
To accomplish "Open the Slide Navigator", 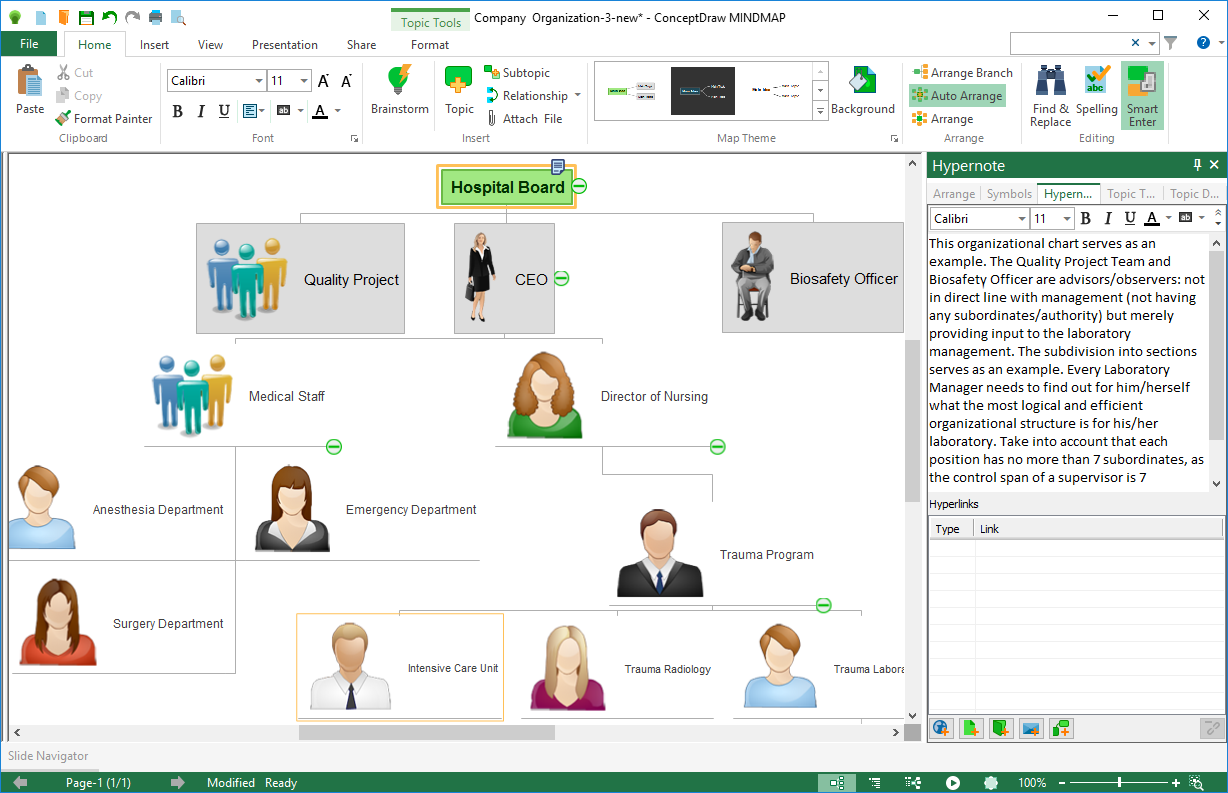I will click(x=48, y=756).
